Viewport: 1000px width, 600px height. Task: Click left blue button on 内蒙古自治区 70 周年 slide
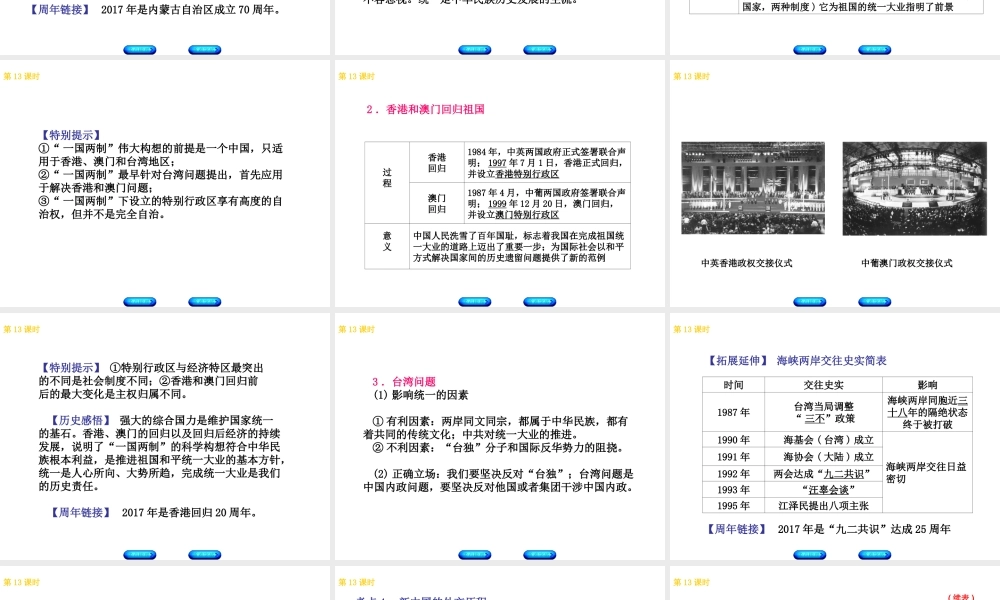[140, 50]
